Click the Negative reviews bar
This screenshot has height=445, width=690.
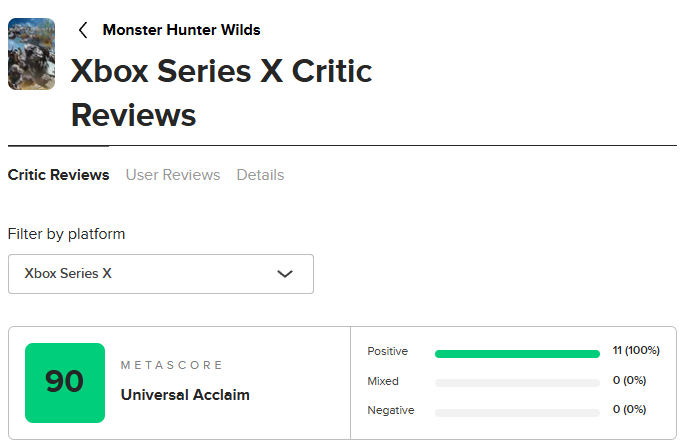point(517,412)
